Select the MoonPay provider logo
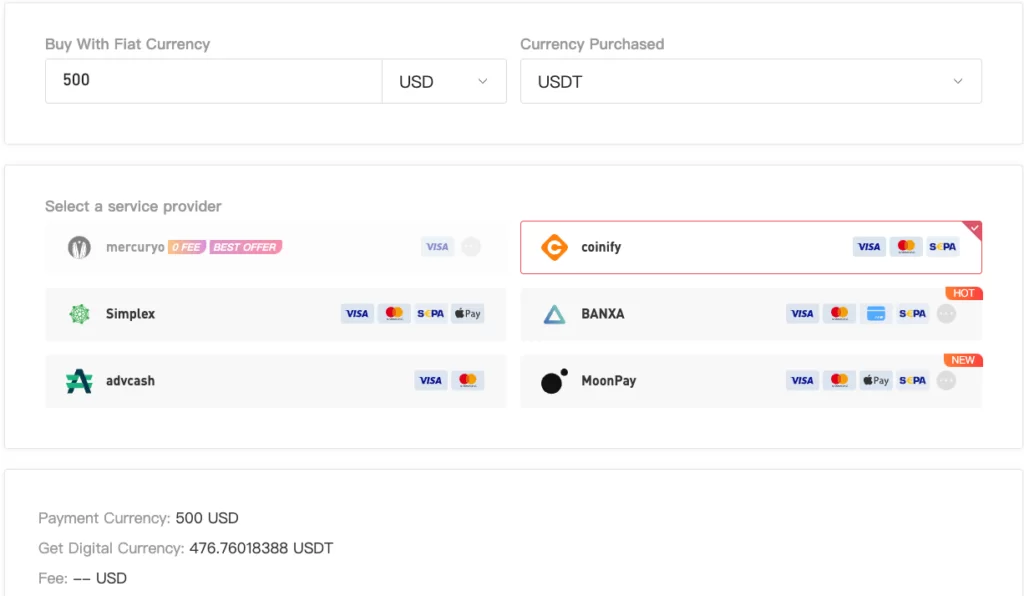The width and height of the screenshot is (1024, 596). pyautogui.click(x=553, y=380)
